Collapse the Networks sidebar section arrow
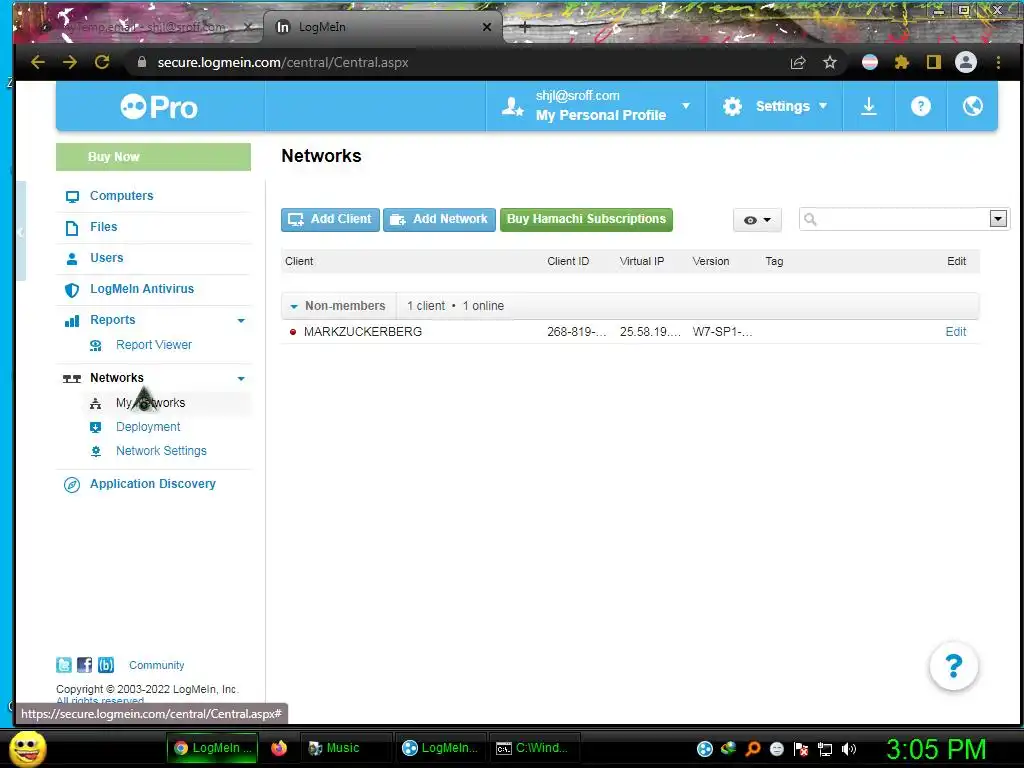Viewport: 1024px width, 768px height. 241,379
